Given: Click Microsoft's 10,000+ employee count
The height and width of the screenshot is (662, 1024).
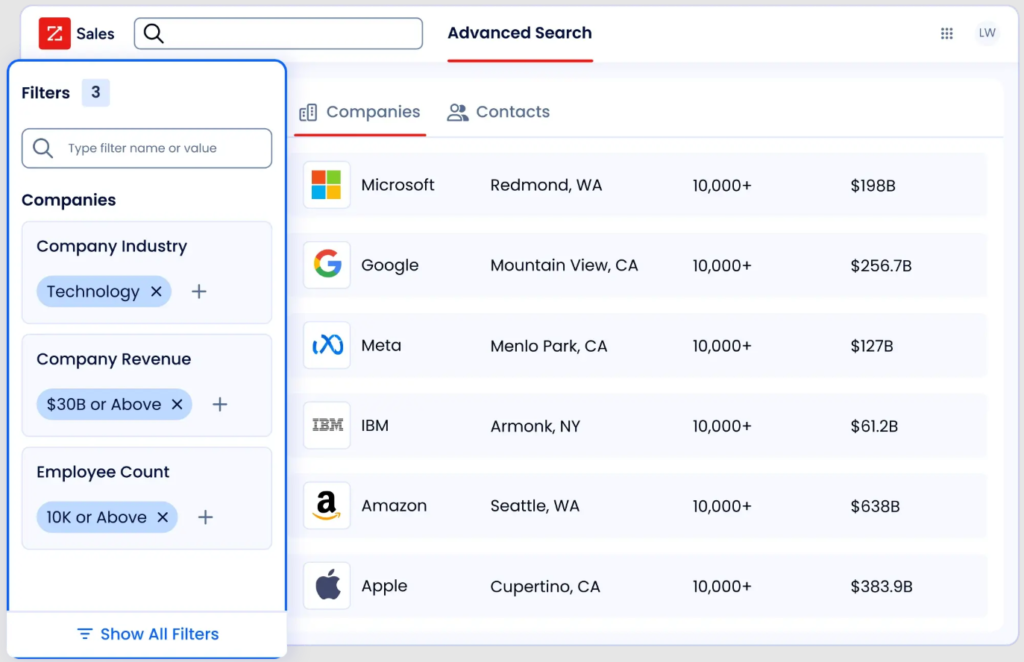Looking at the screenshot, I should coord(722,185).
